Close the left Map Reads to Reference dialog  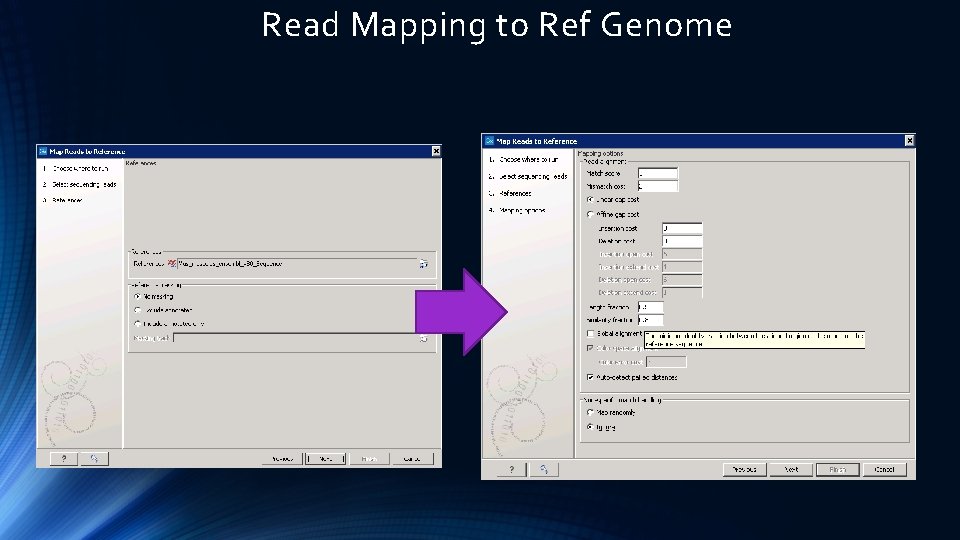(x=436, y=151)
